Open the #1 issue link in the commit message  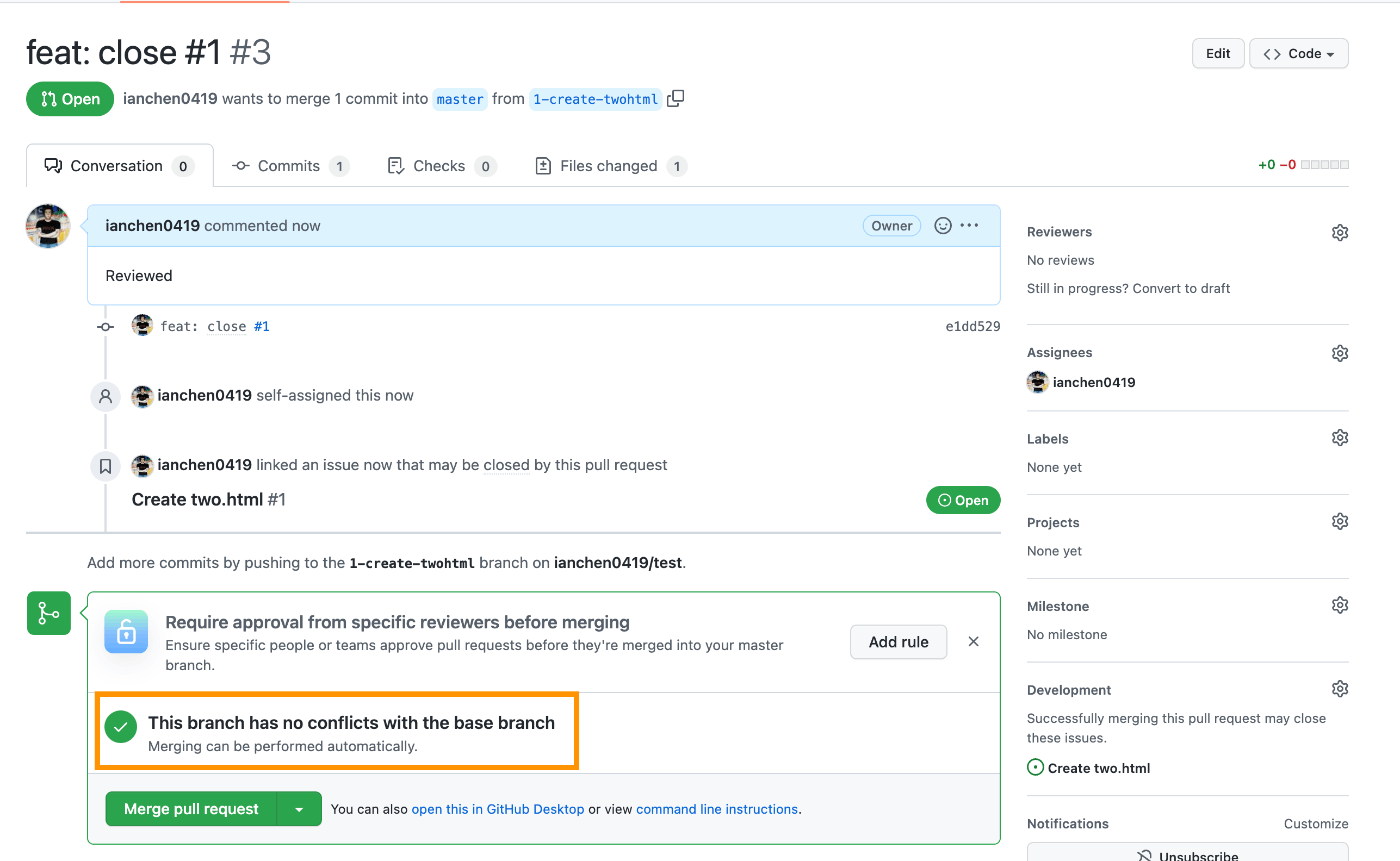(x=262, y=326)
